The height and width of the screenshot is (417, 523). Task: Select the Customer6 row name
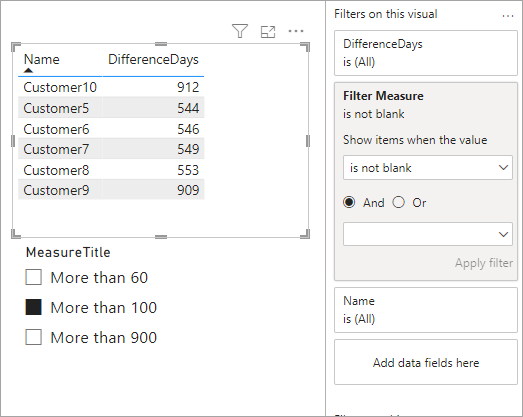tap(56, 129)
